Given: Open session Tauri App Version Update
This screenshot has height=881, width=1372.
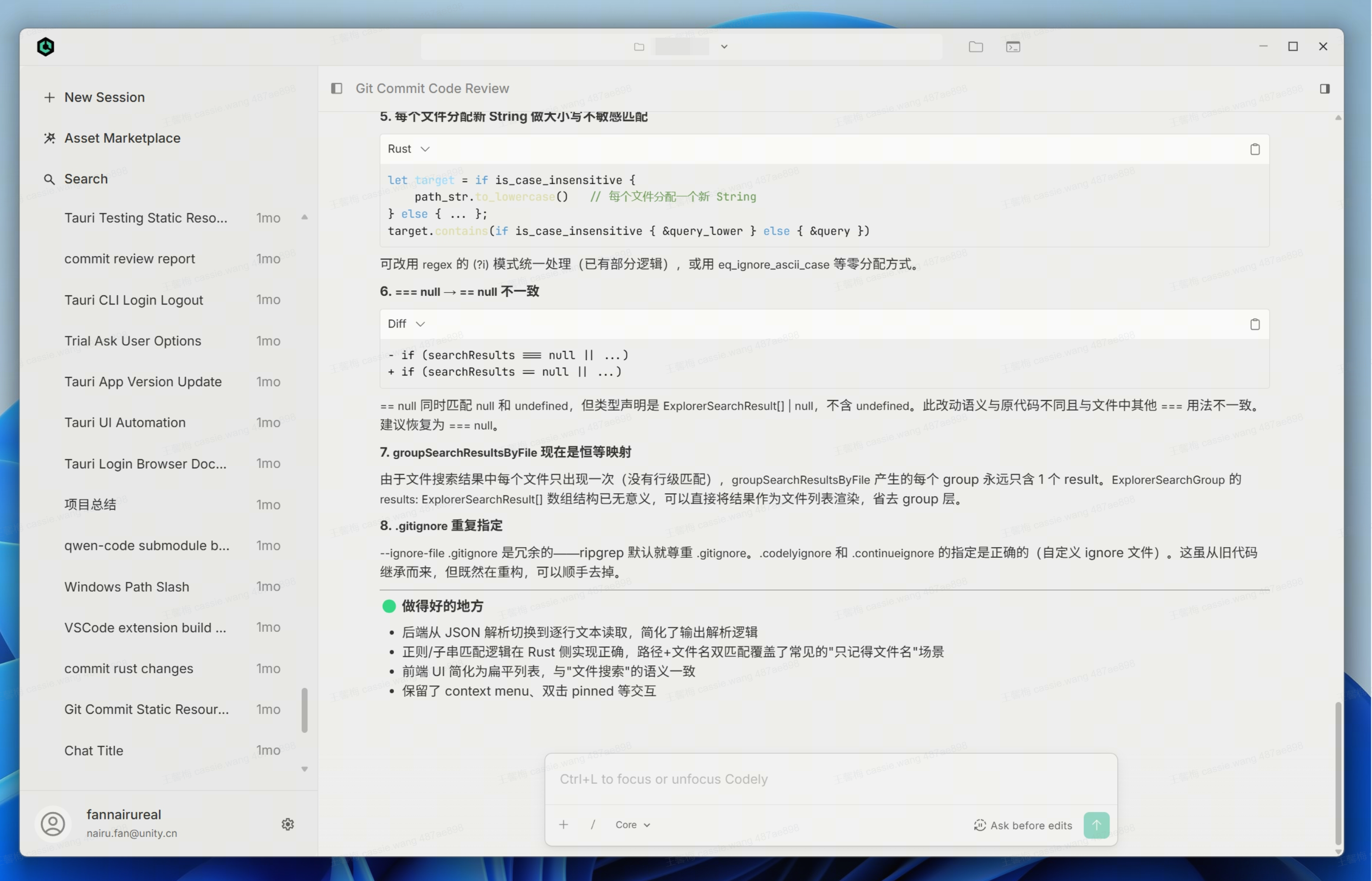Looking at the screenshot, I should 172,381.
